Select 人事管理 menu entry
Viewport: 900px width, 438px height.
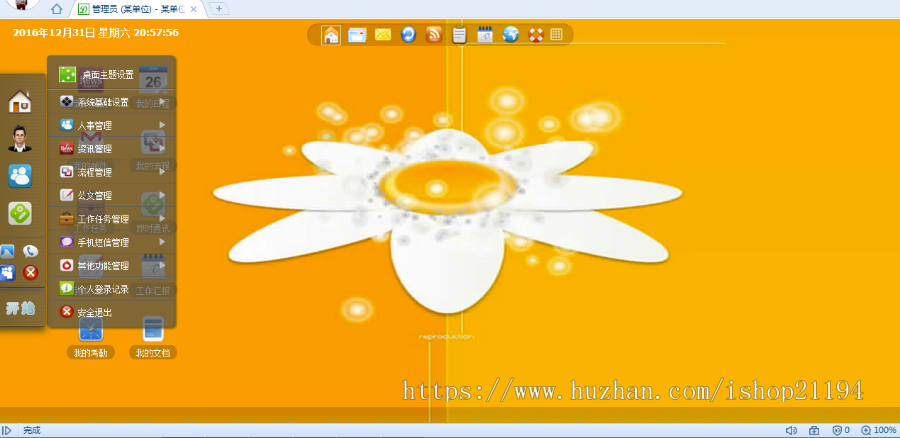tap(111, 125)
